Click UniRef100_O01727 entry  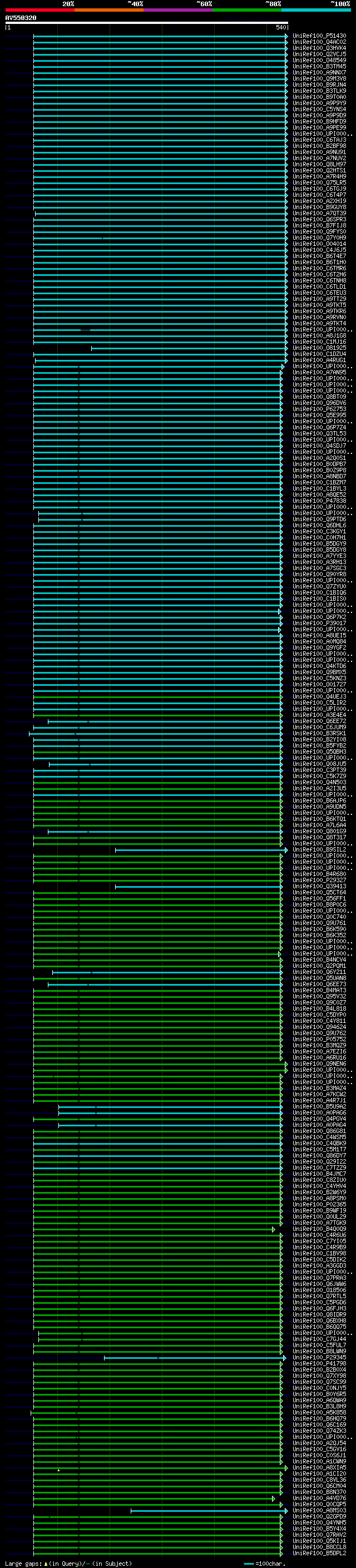click(x=319, y=685)
